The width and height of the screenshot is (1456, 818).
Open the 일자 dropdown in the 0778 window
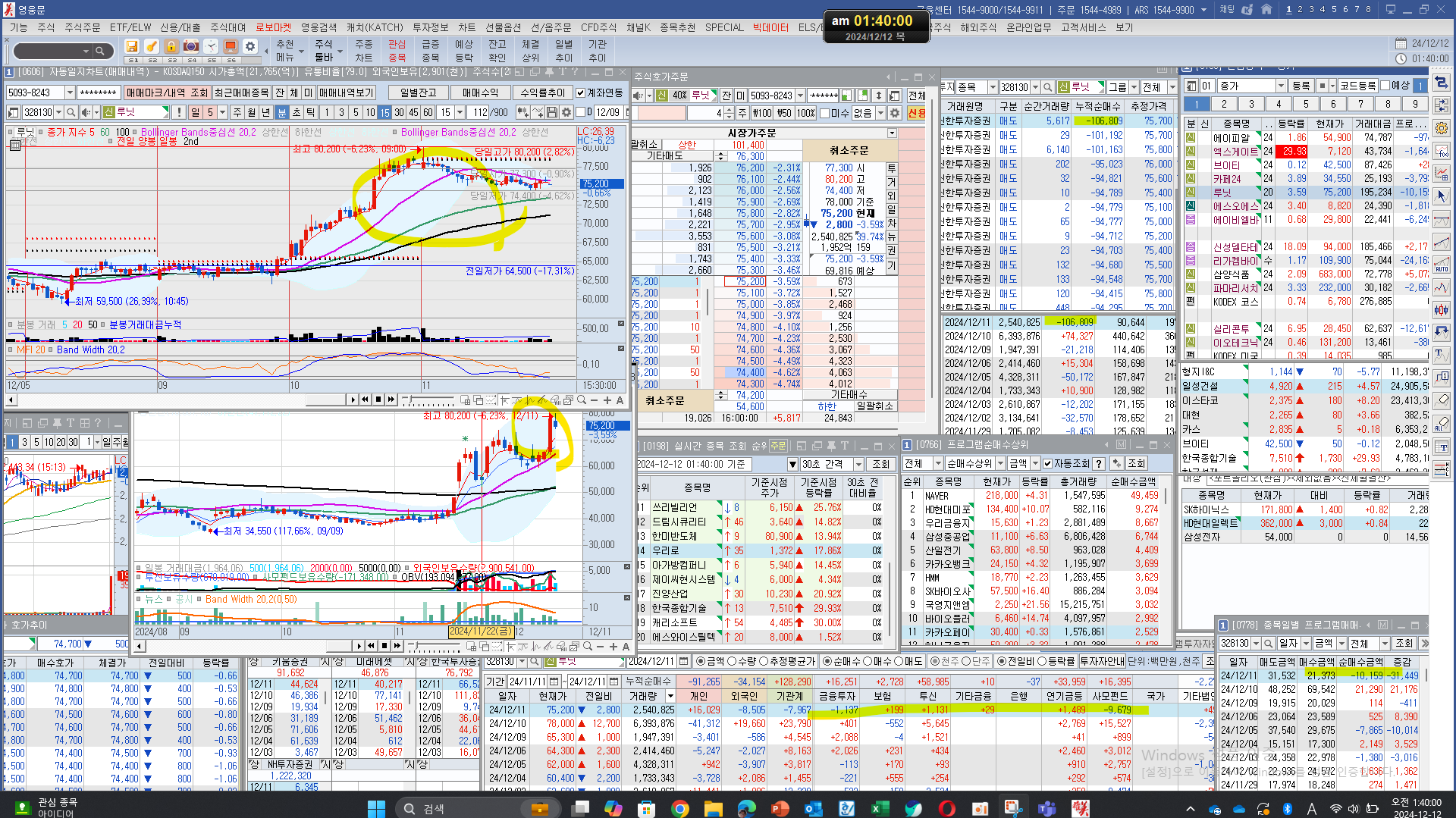coord(1306,643)
